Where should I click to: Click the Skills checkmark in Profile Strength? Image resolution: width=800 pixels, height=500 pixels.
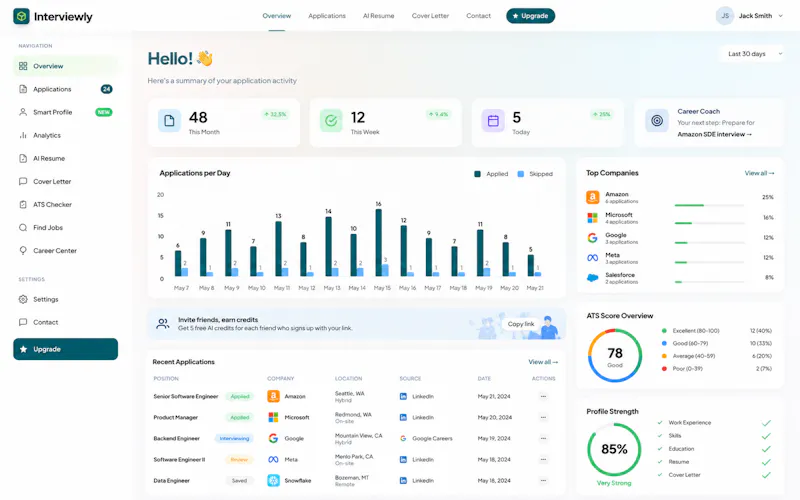pyautogui.click(x=766, y=436)
